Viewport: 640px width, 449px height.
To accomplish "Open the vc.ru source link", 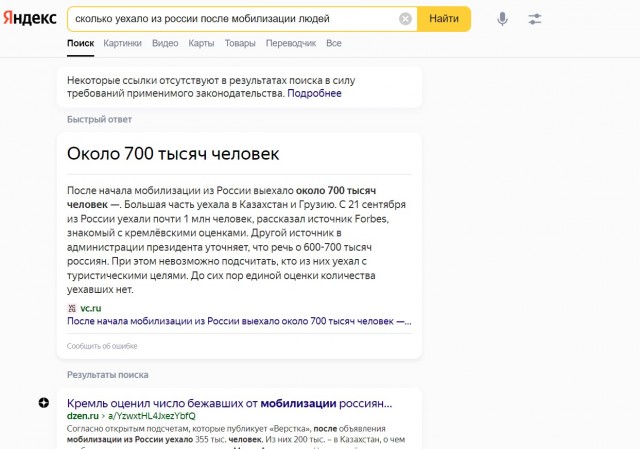I will pos(91,308).
